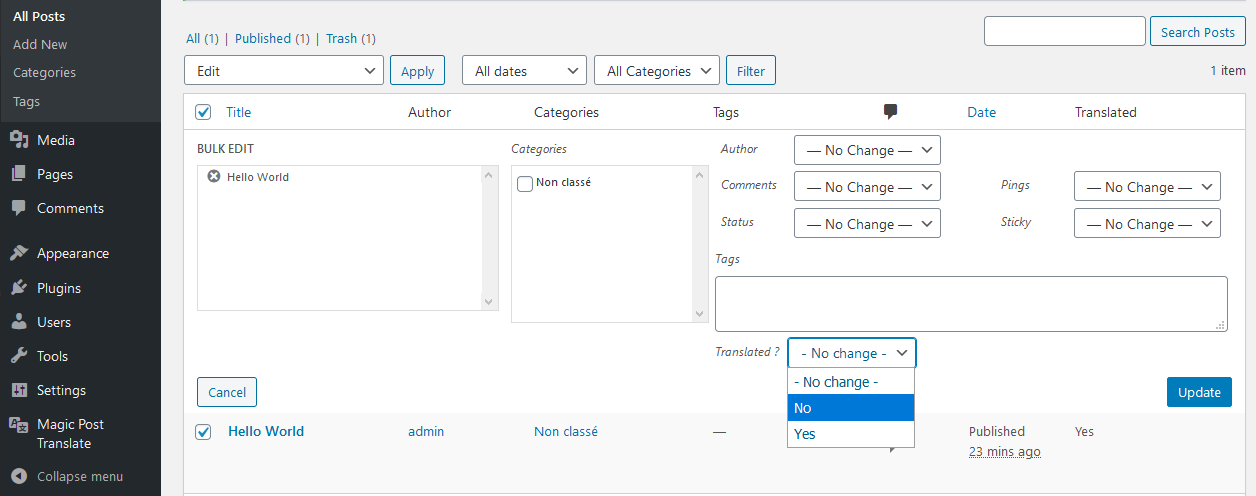Click the 'Yes' value in Translated column

[x=1084, y=431]
